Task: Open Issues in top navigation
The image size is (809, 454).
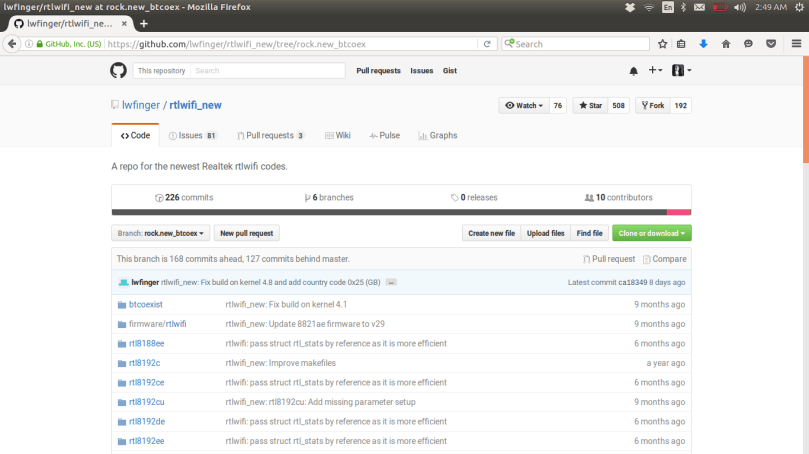Action: pos(422,71)
